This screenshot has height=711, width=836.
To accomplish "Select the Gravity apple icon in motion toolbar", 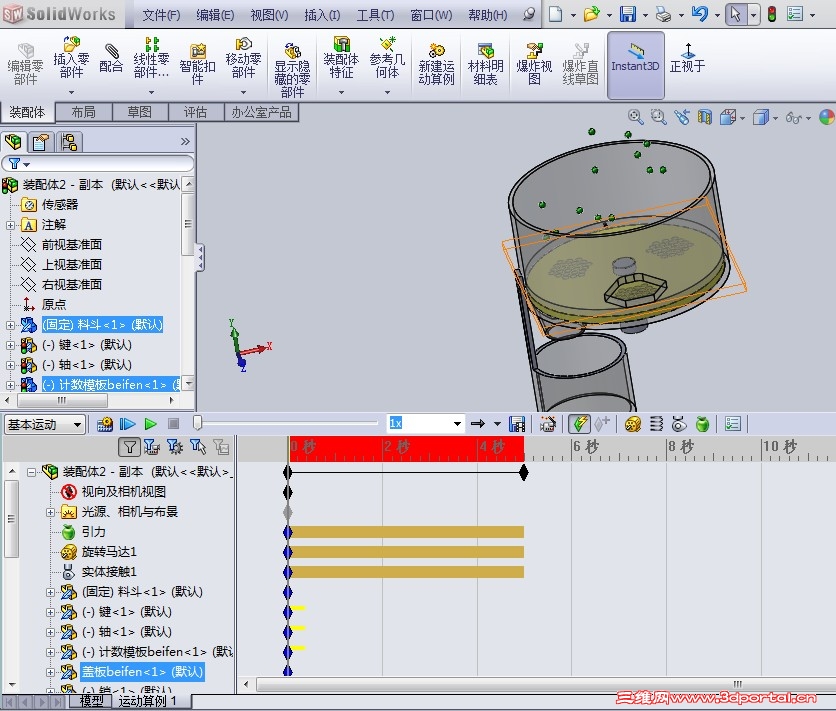I will pos(702,423).
